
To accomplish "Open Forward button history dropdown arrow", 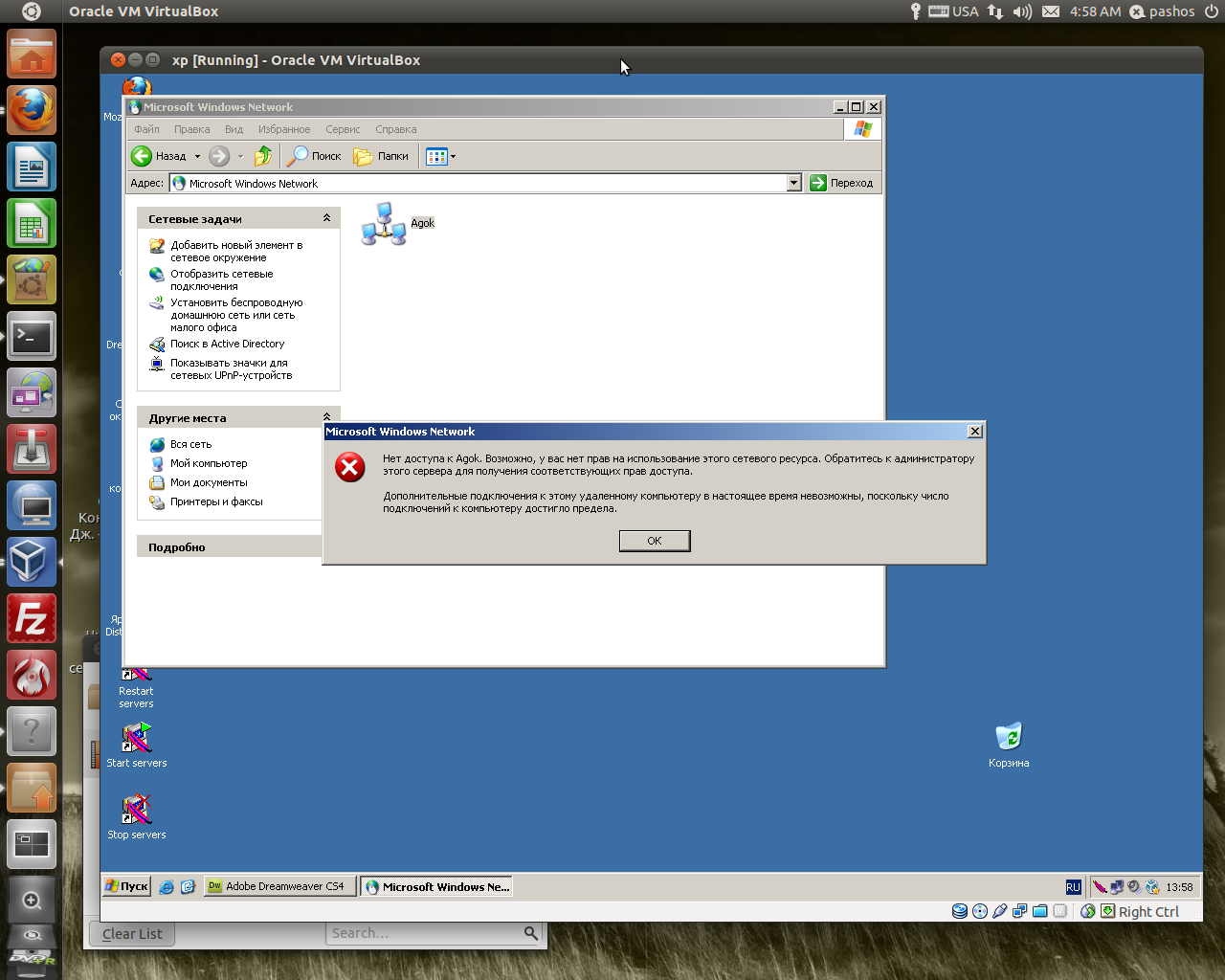I will [x=240, y=156].
